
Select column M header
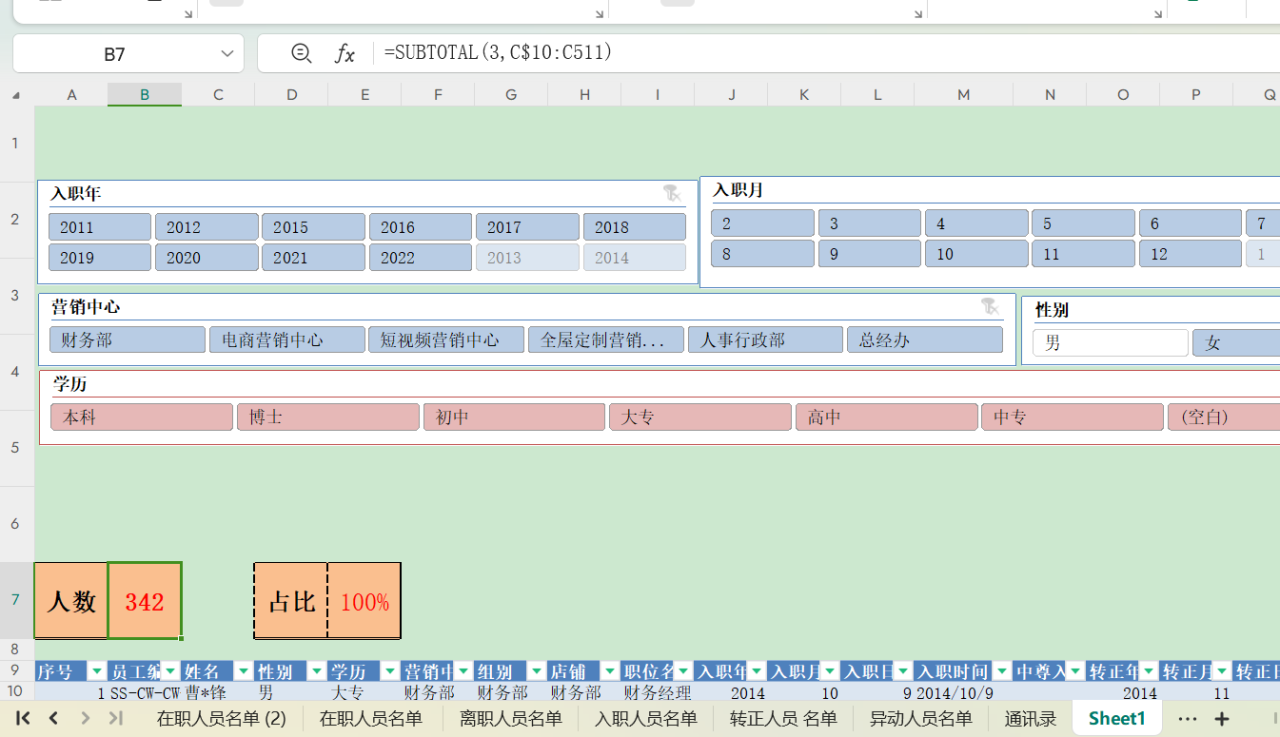(x=963, y=95)
